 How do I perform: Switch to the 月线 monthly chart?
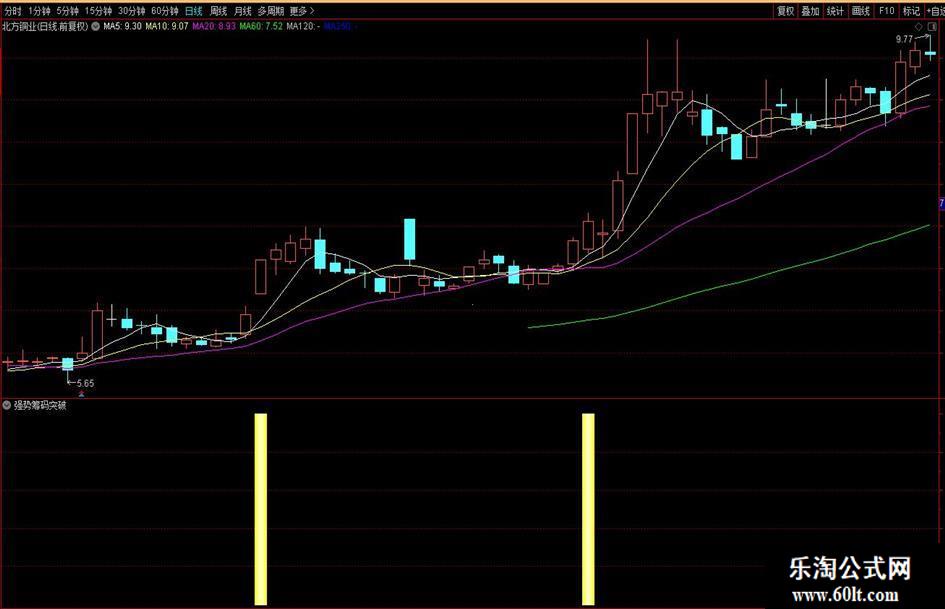tap(242, 11)
